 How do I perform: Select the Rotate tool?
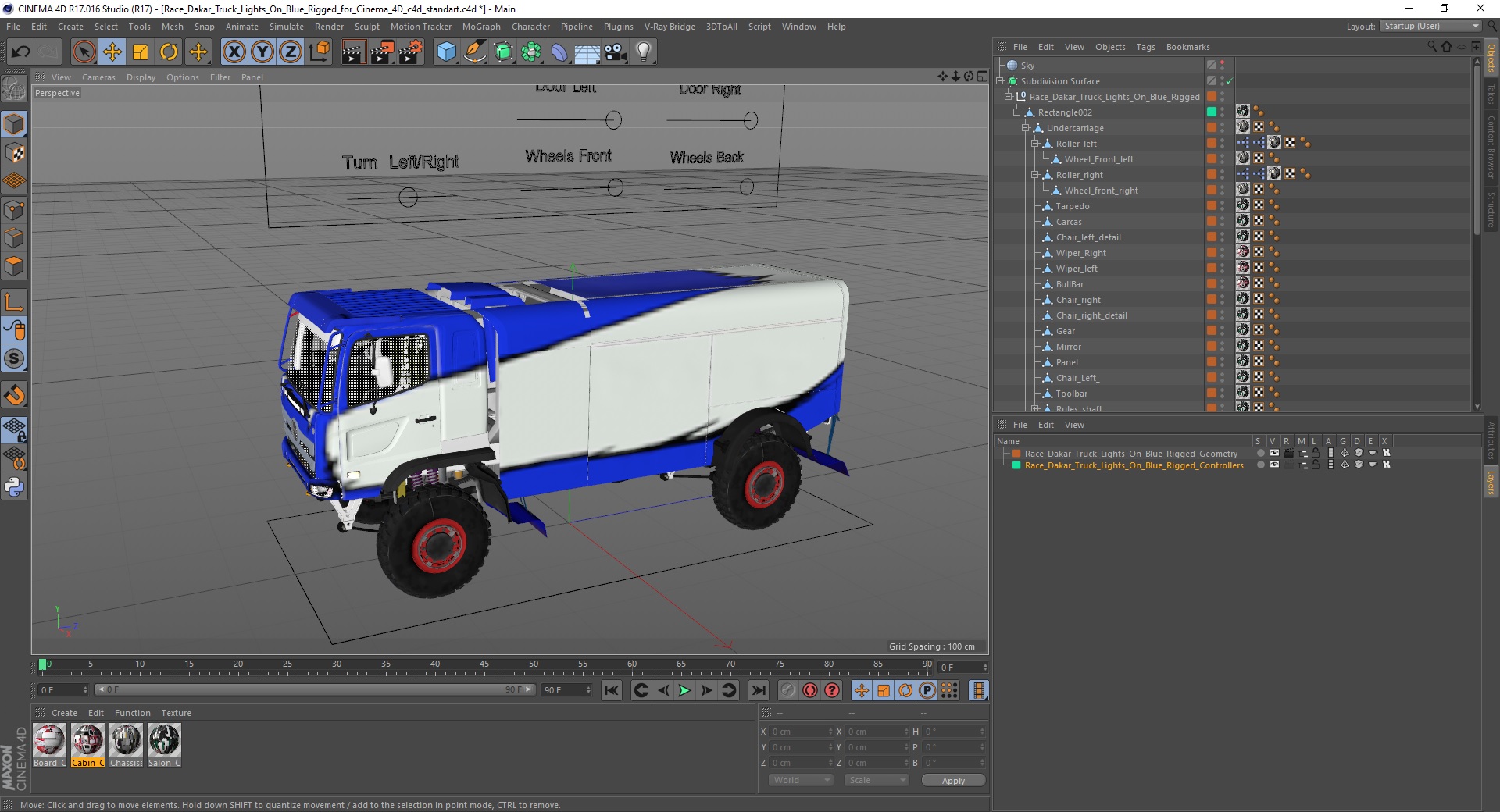click(169, 52)
